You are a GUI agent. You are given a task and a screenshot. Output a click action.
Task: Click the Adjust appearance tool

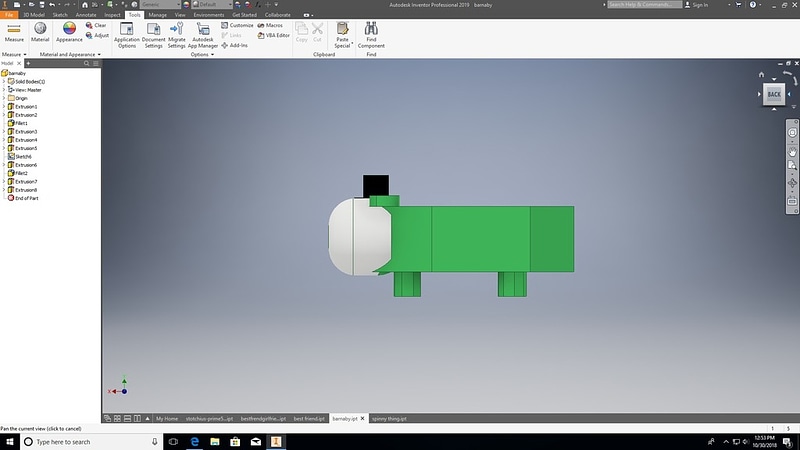coord(97,35)
